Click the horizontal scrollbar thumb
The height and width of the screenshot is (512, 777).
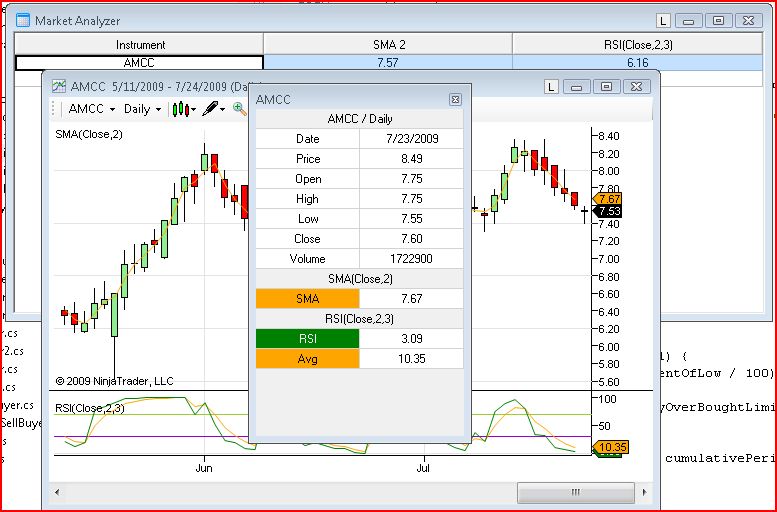point(576,492)
